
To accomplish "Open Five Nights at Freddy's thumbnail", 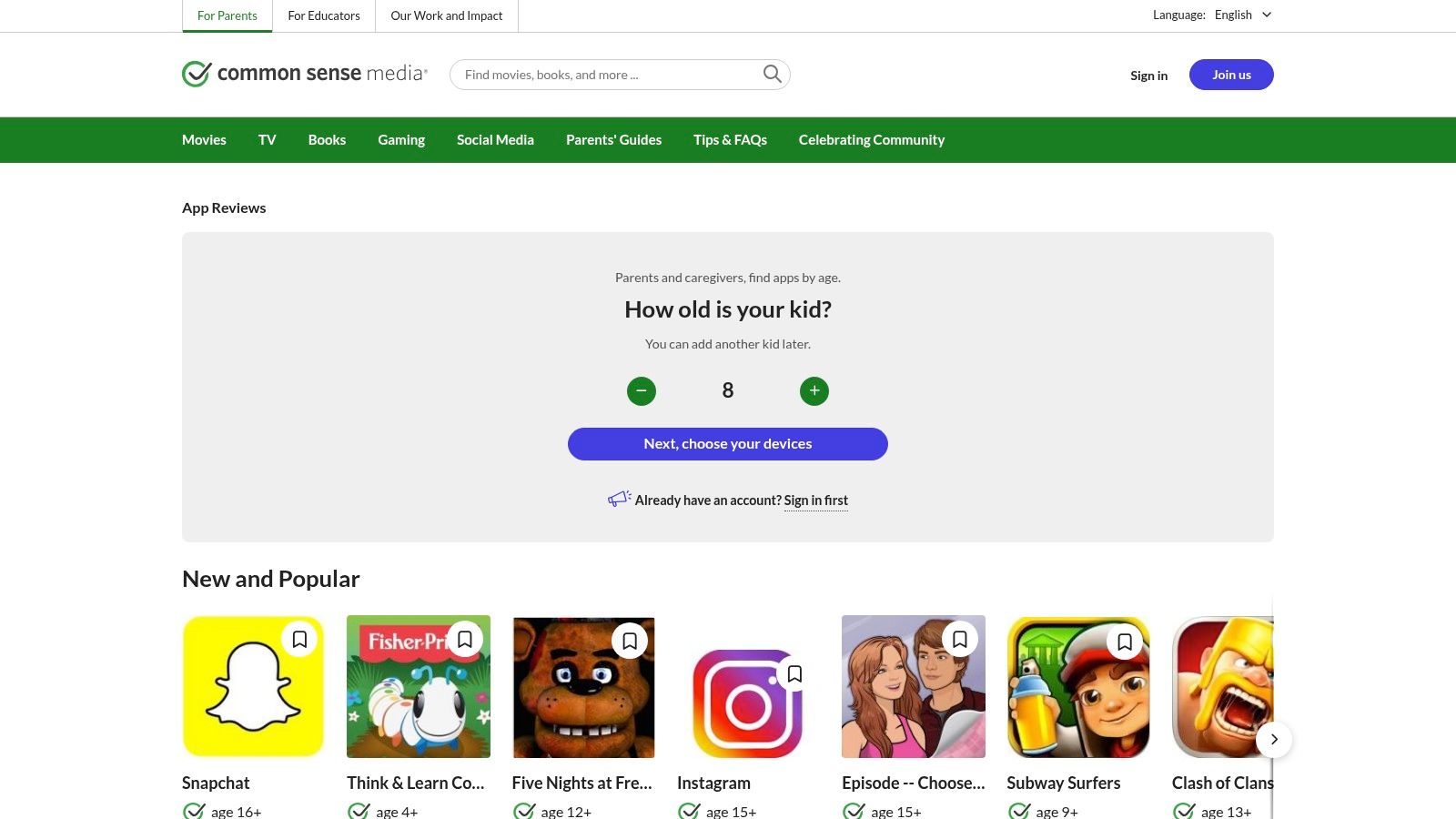I will [583, 687].
